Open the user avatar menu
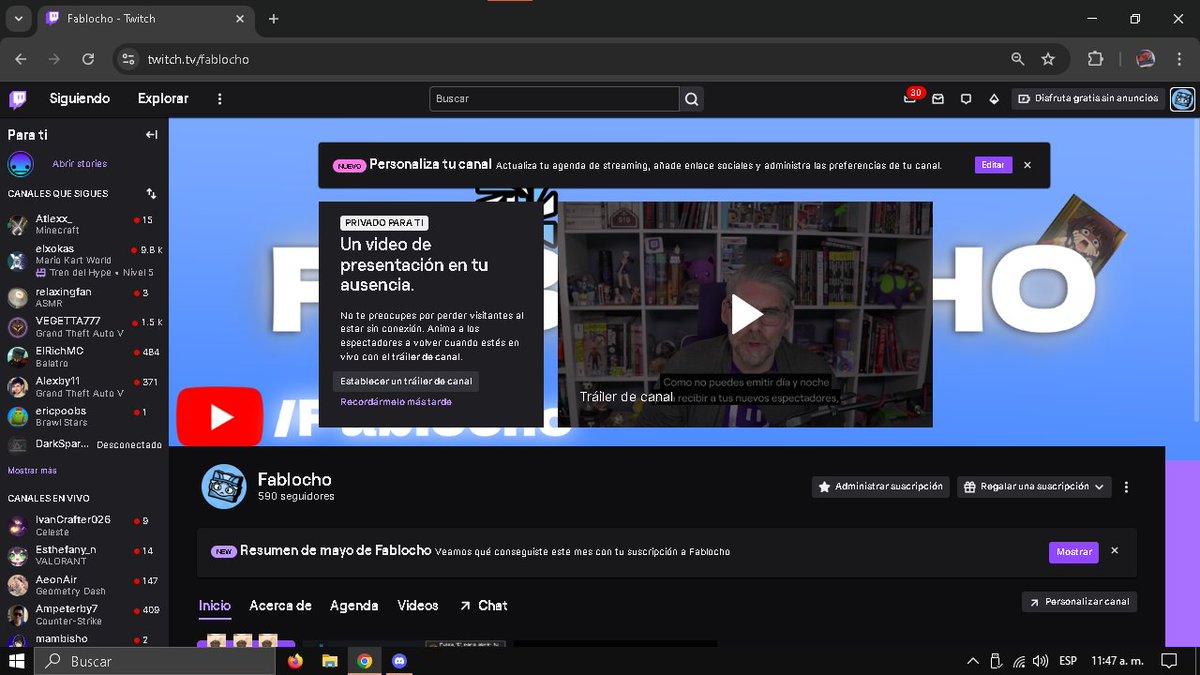Screen dimensions: 1200x675 (1182, 99)
